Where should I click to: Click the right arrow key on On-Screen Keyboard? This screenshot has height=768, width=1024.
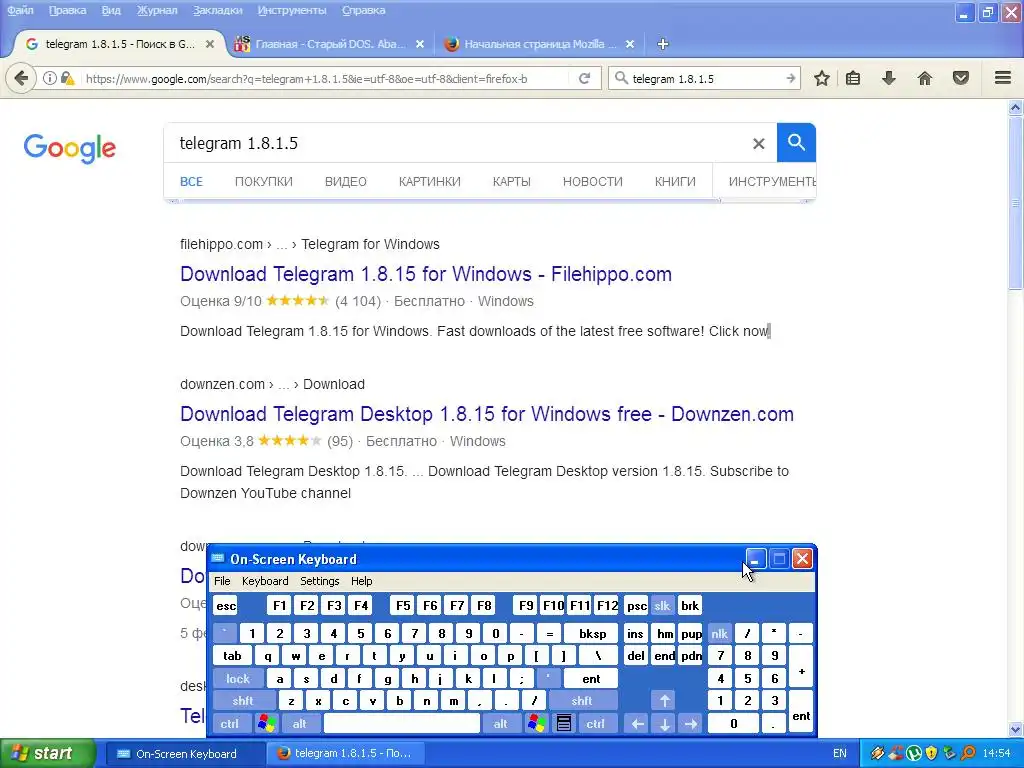click(x=691, y=724)
